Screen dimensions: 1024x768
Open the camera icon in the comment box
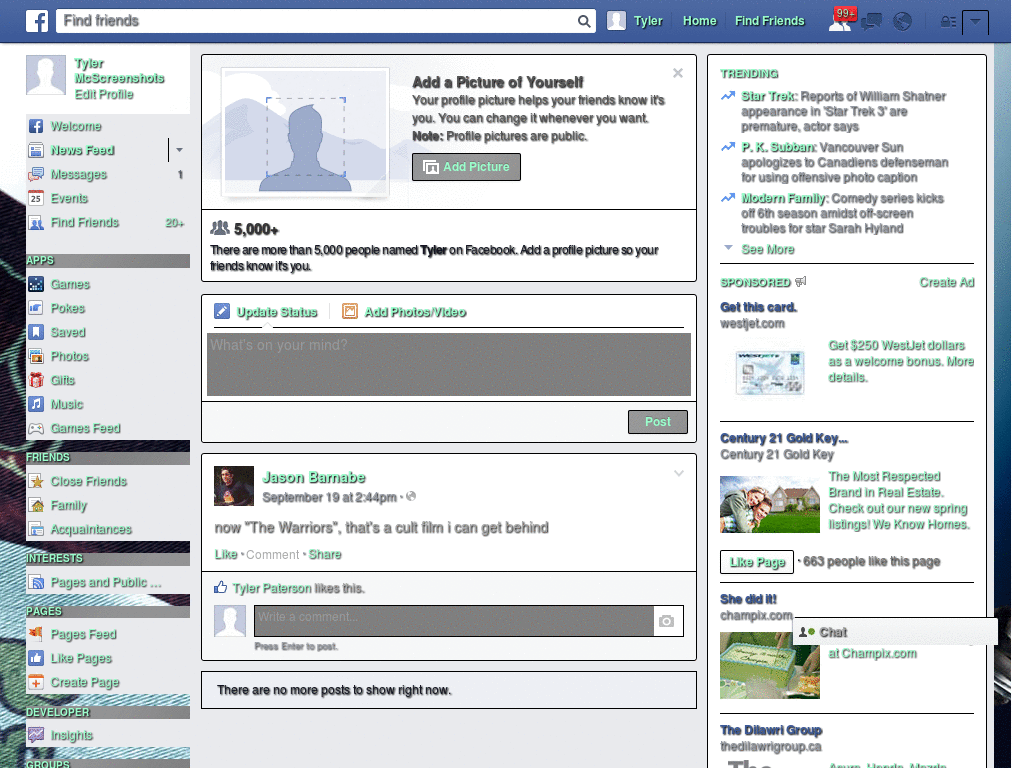[668, 621]
